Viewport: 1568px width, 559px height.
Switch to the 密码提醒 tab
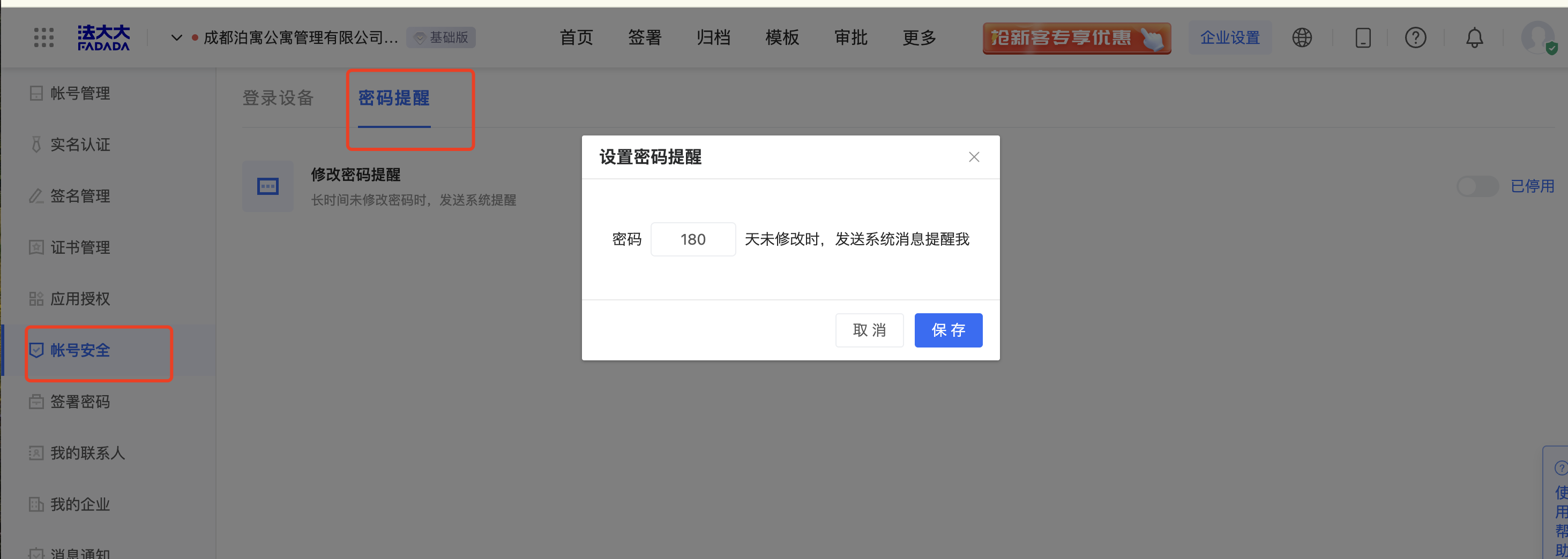(394, 98)
